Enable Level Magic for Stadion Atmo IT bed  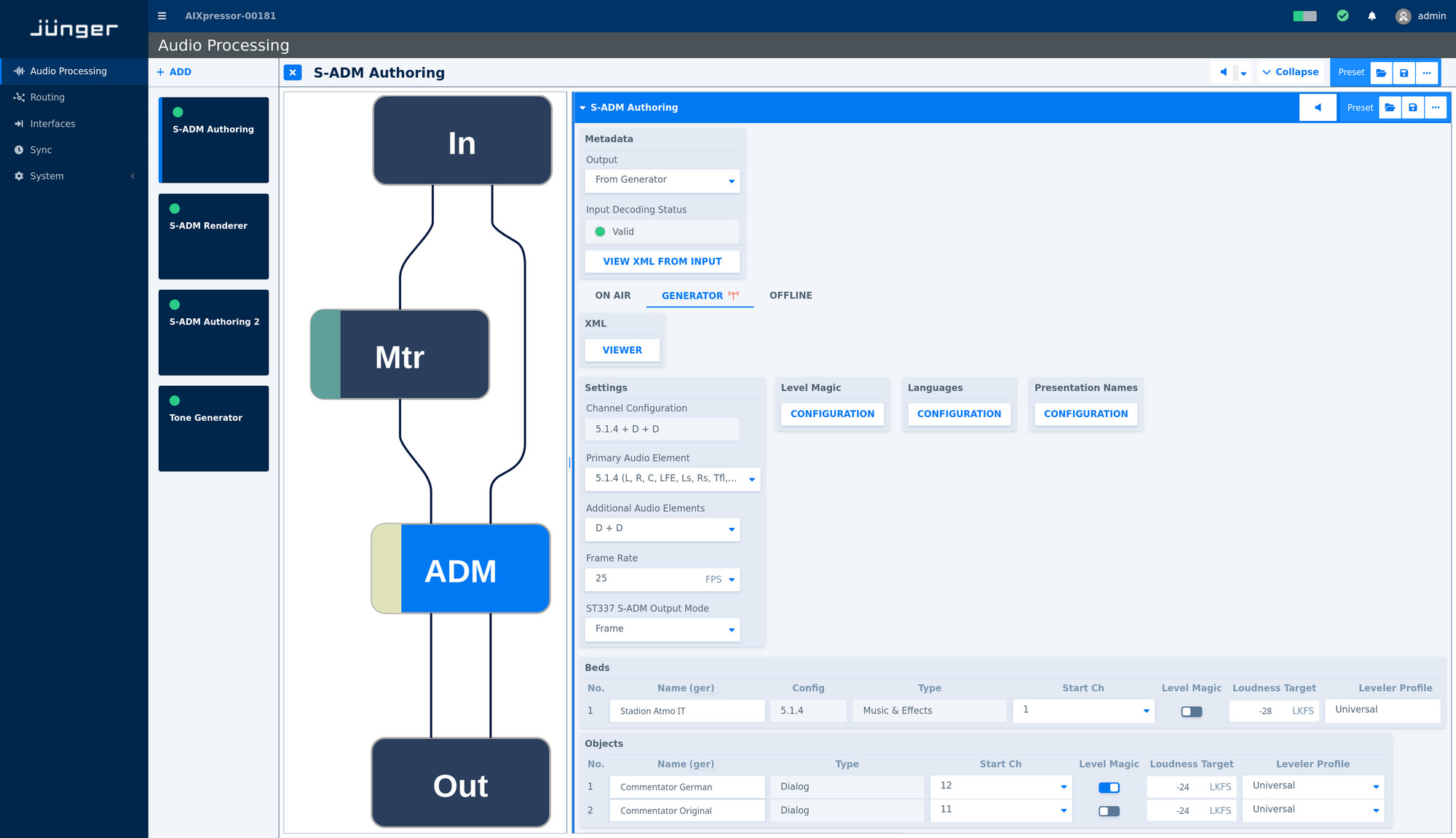(x=1191, y=711)
